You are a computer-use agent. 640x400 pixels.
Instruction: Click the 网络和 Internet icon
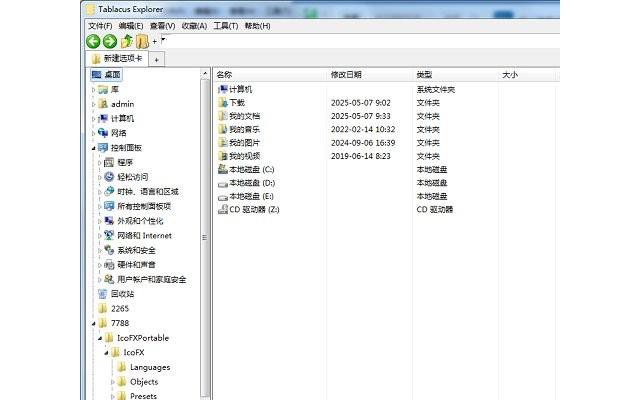coord(109,236)
